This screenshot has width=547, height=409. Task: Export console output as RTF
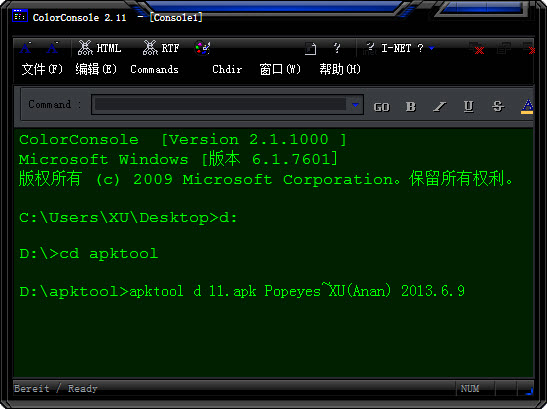[161, 48]
